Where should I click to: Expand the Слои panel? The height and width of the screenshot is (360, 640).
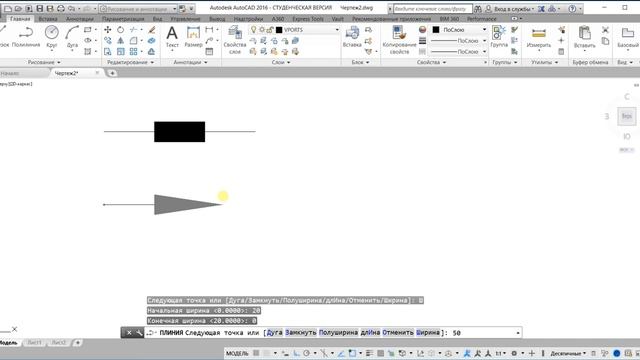pos(281,62)
